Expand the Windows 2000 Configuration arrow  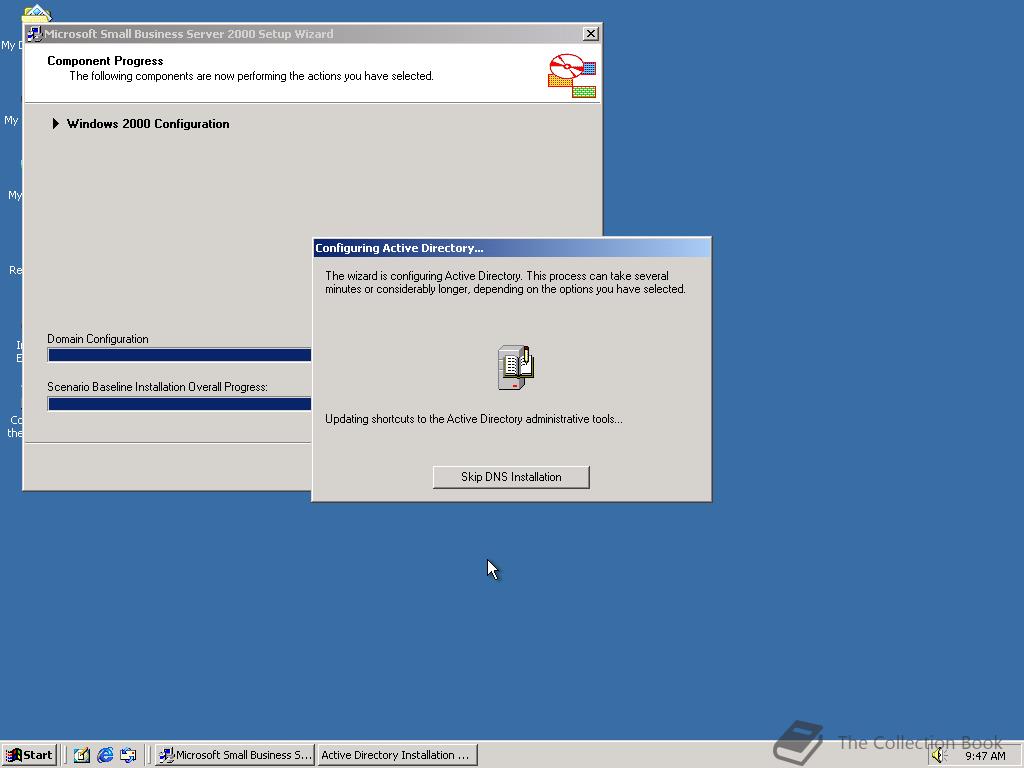pos(56,123)
